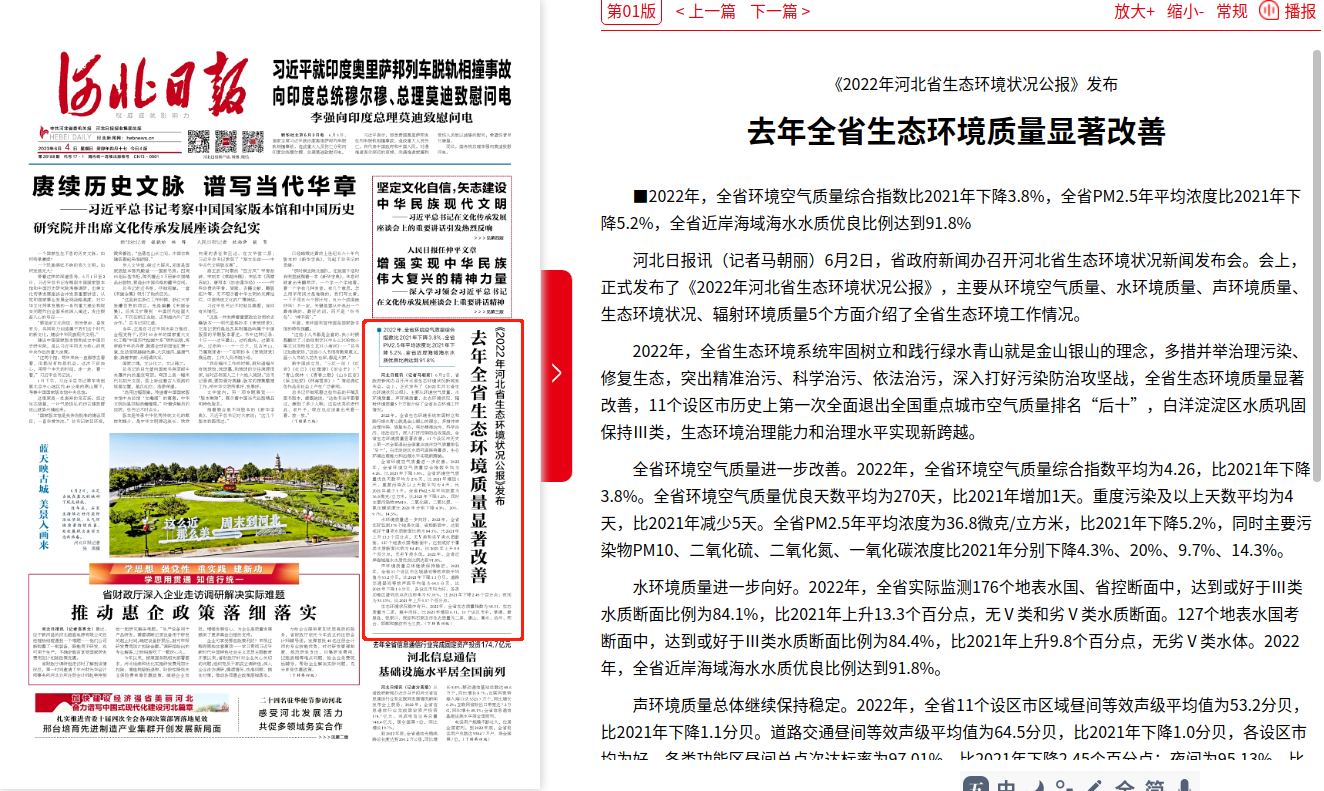Select the highlighted 去年全省生态环境质量显著改善 article block
This screenshot has height=791, width=1324.
[445, 480]
